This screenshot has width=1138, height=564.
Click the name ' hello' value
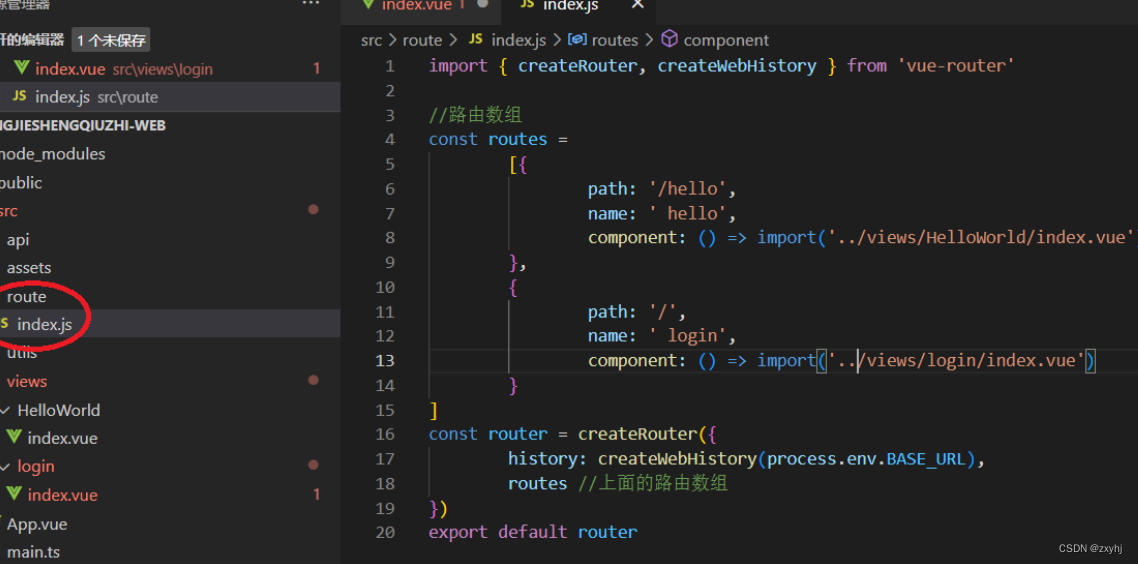click(x=688, y=213)
